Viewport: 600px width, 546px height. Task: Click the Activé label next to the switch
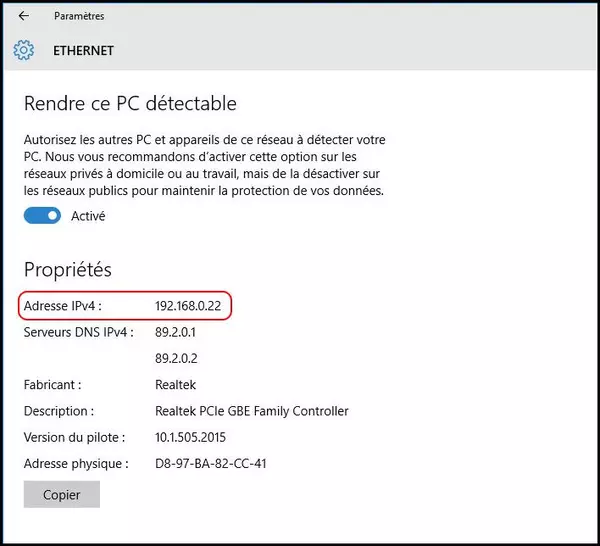click(x=88, y=216)
